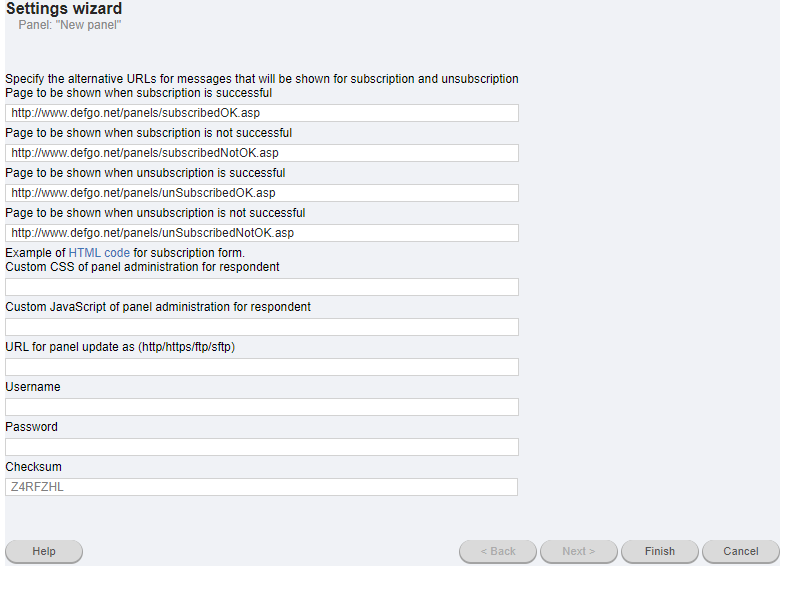Click the Cancel button
Viewport: 807px width, 593px height.
click(741, 551)
